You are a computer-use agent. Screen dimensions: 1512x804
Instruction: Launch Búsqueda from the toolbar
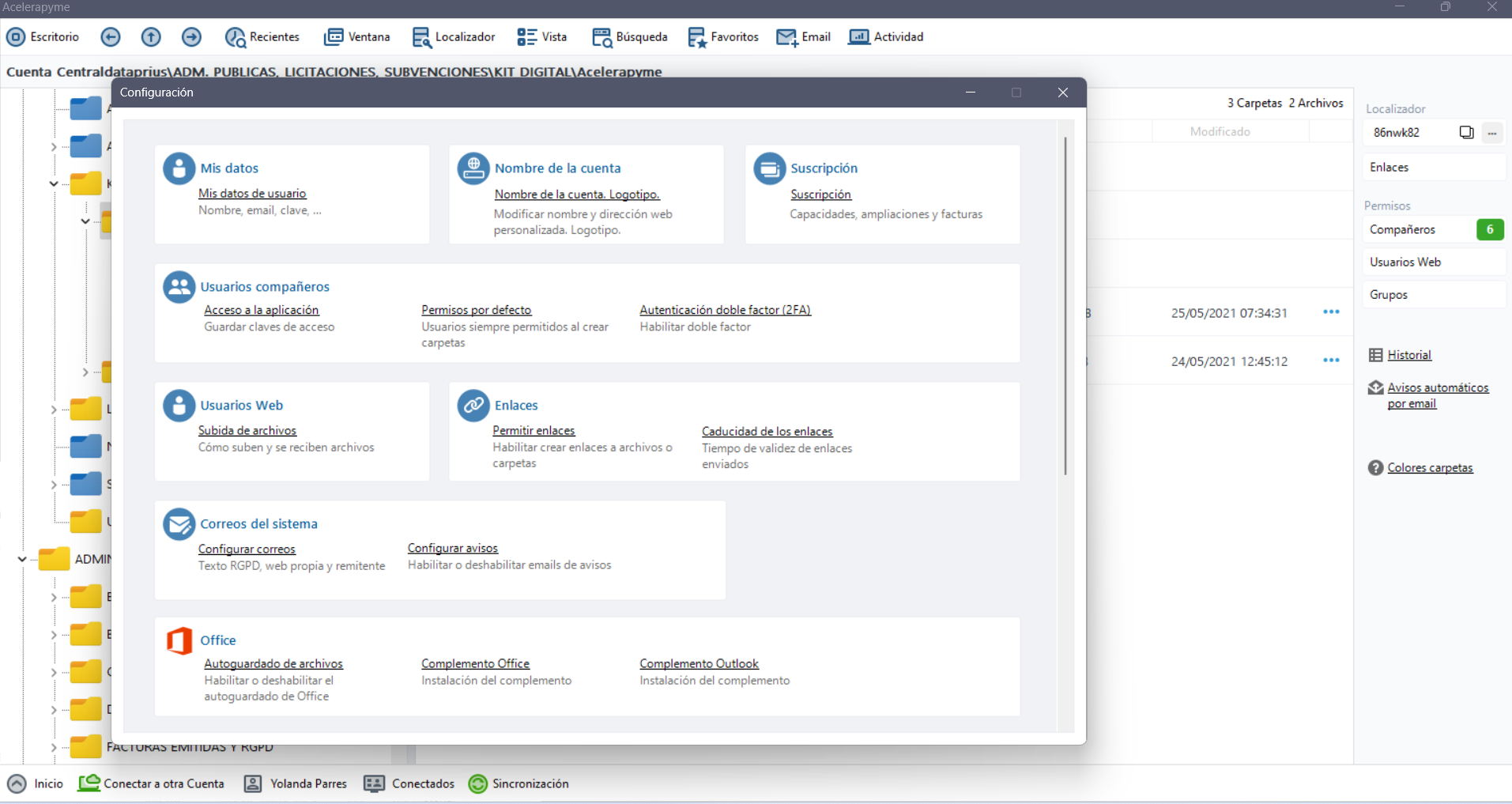(x=630, y=37)
